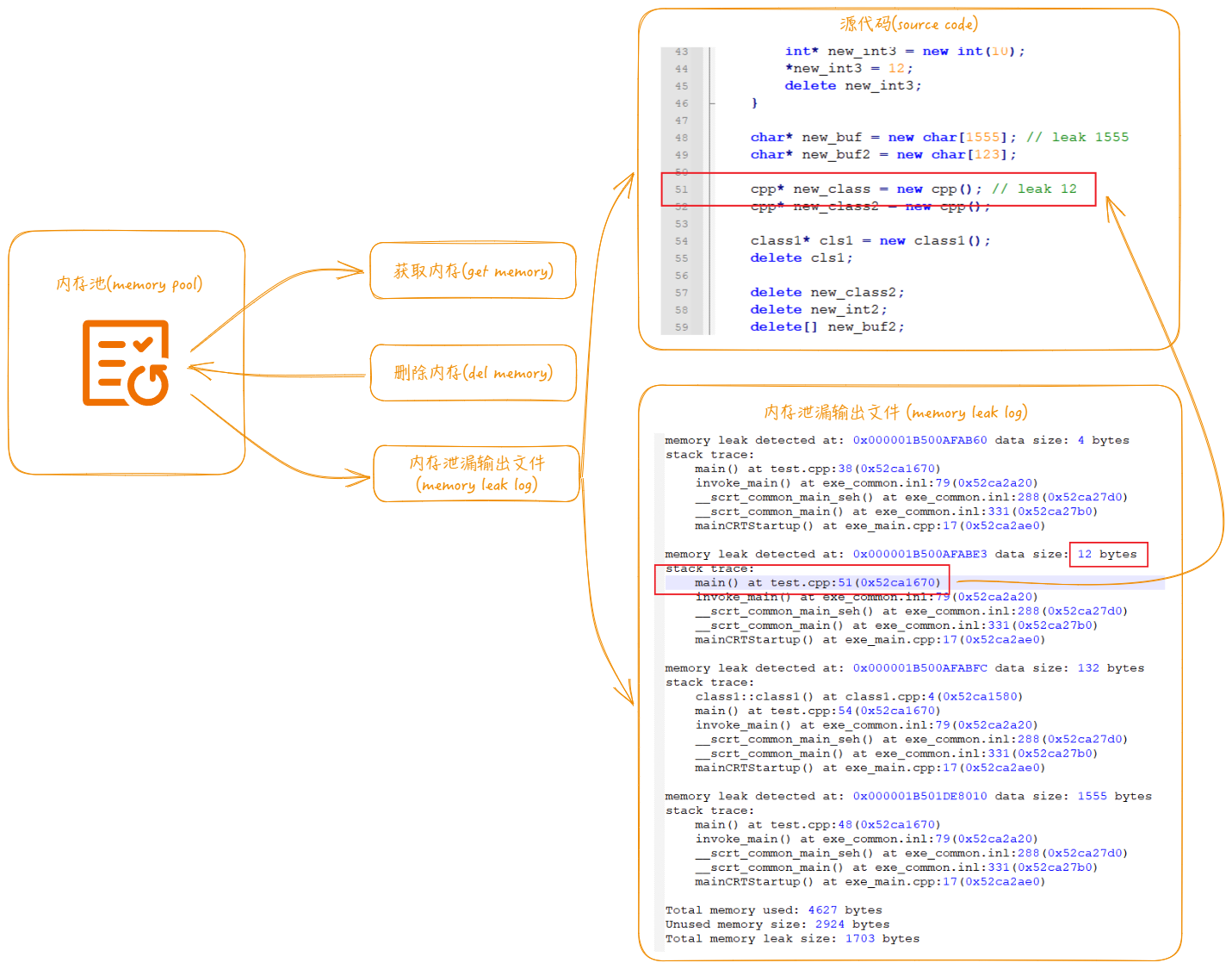
Task: Click 'Total memory used: 4627 bytes' line
Action: 774,910
